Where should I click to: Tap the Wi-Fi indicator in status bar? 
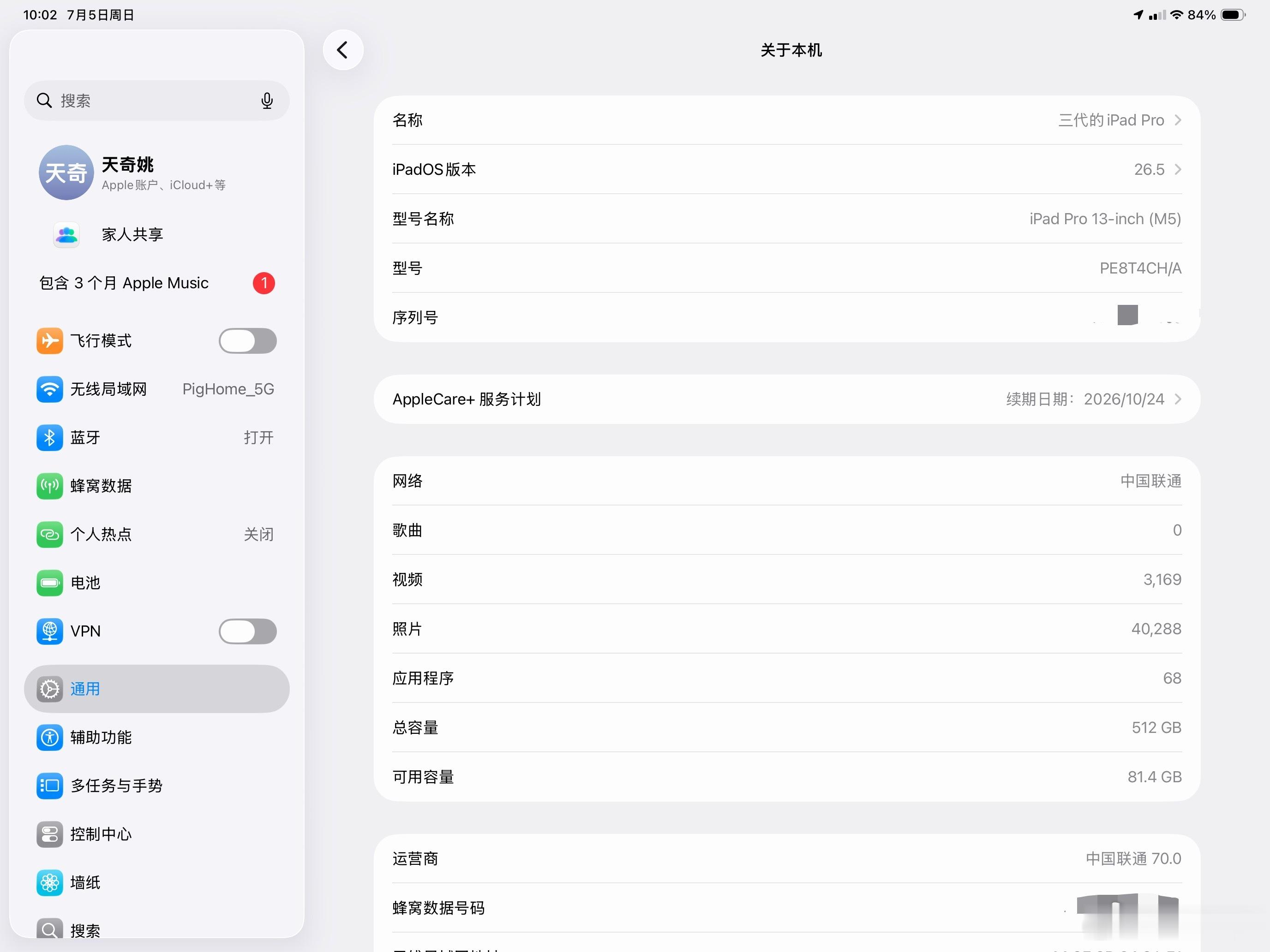[x=1177, y=15]
